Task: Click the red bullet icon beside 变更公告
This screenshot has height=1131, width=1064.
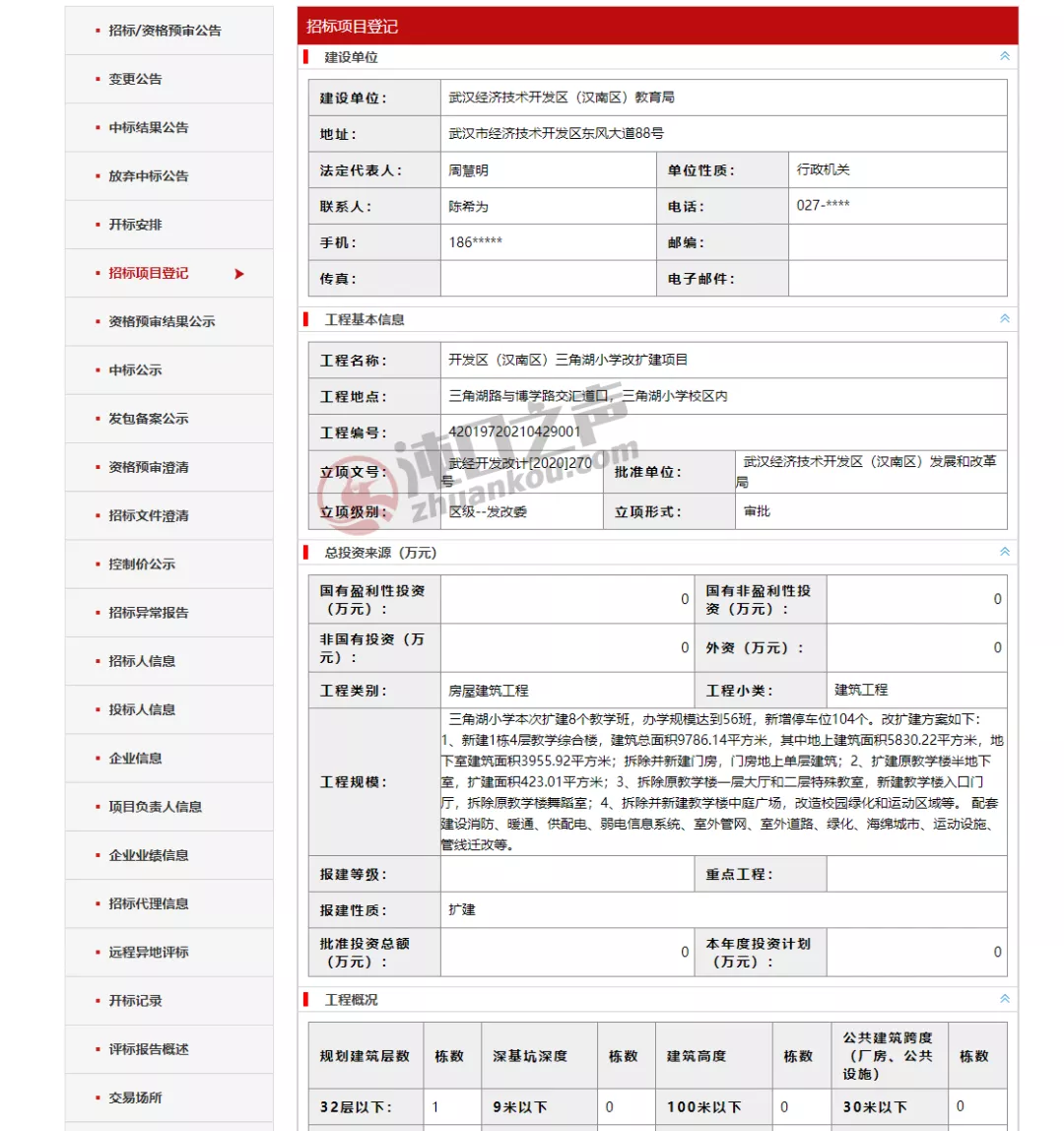Action: pos(96,79)
